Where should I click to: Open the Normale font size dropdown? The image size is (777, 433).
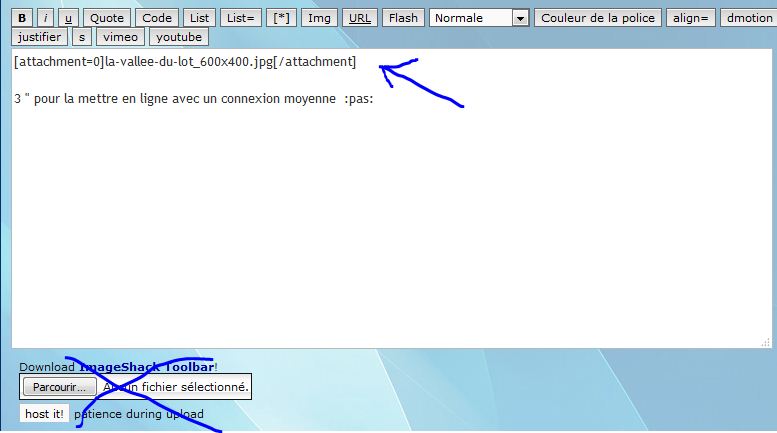point(479,18)
